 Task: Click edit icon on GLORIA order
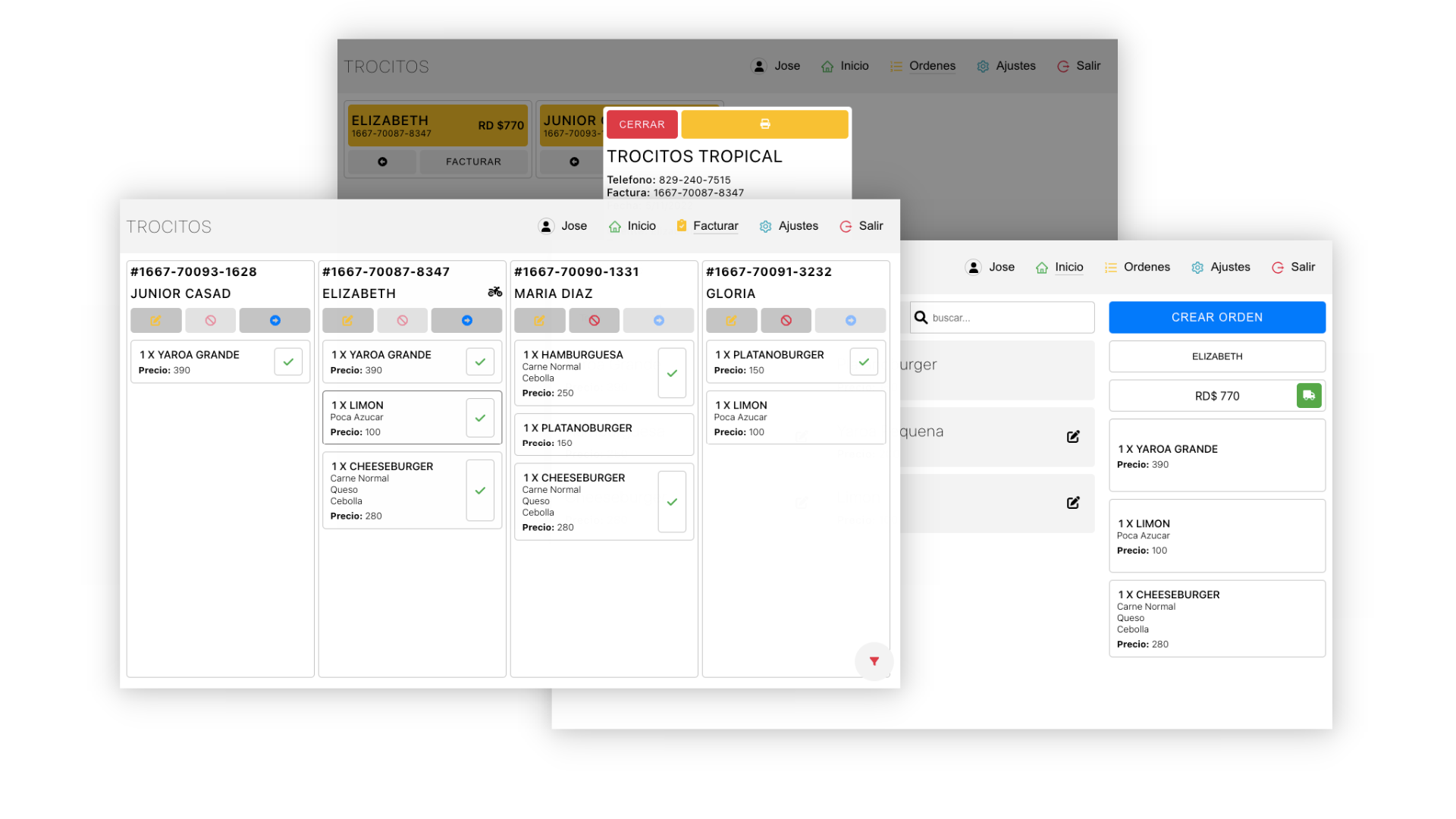pos(731,321)
